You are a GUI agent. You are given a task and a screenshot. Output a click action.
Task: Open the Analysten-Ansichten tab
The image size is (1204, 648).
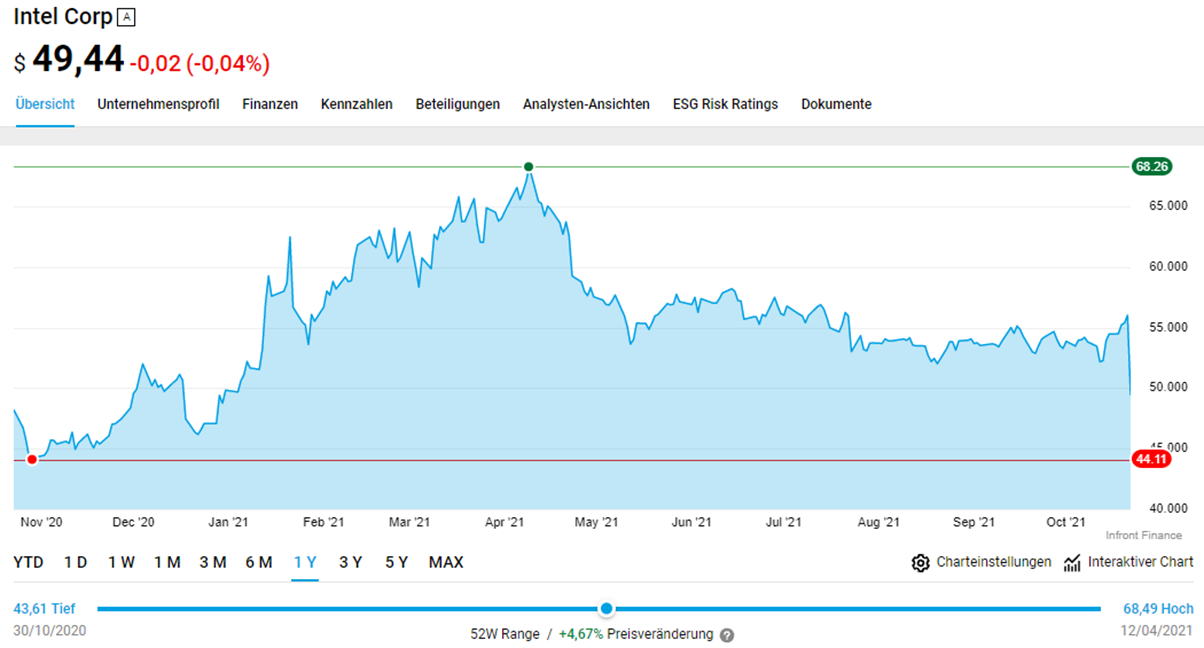tap(586, 104)
